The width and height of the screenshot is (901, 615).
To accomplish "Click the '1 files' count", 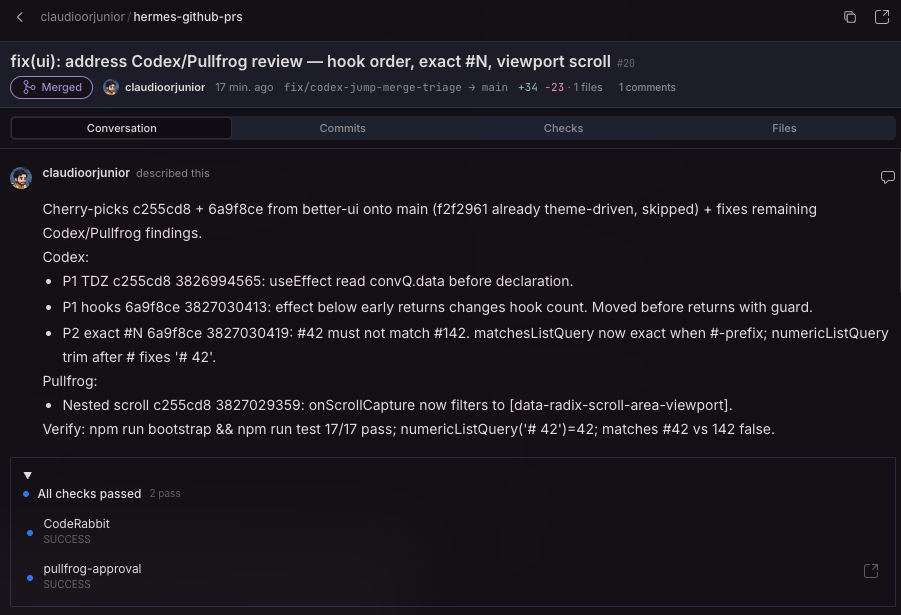I will pos(588,87).
